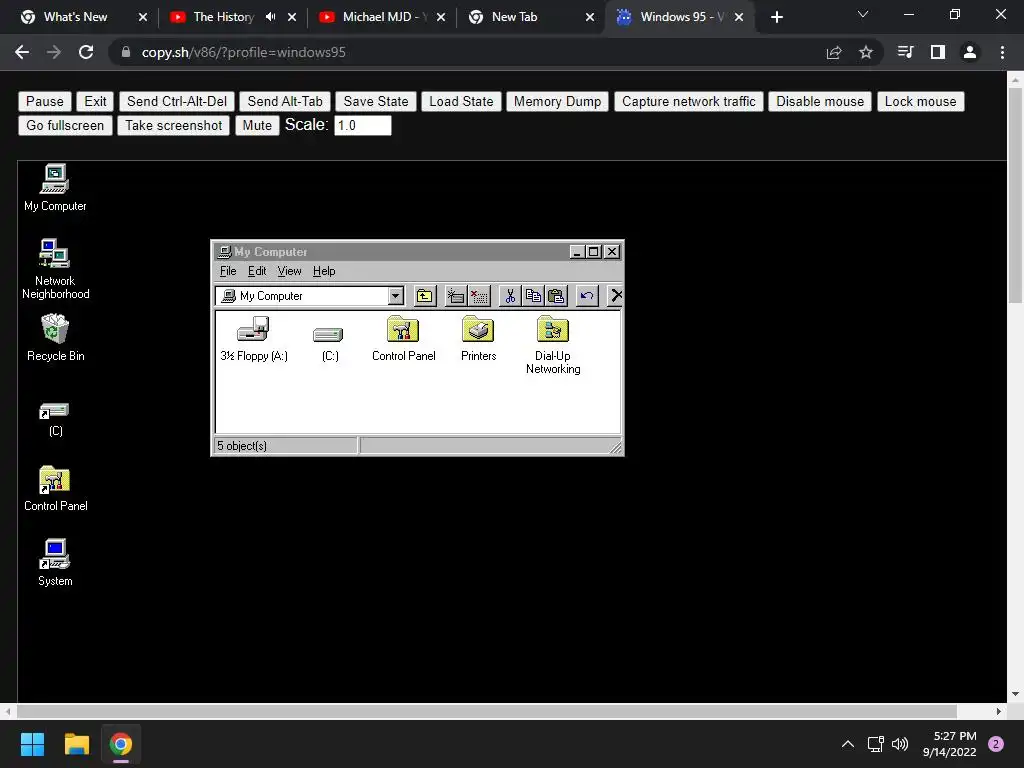Select Network Neighborhood desktop icon

tap(56, 269)
